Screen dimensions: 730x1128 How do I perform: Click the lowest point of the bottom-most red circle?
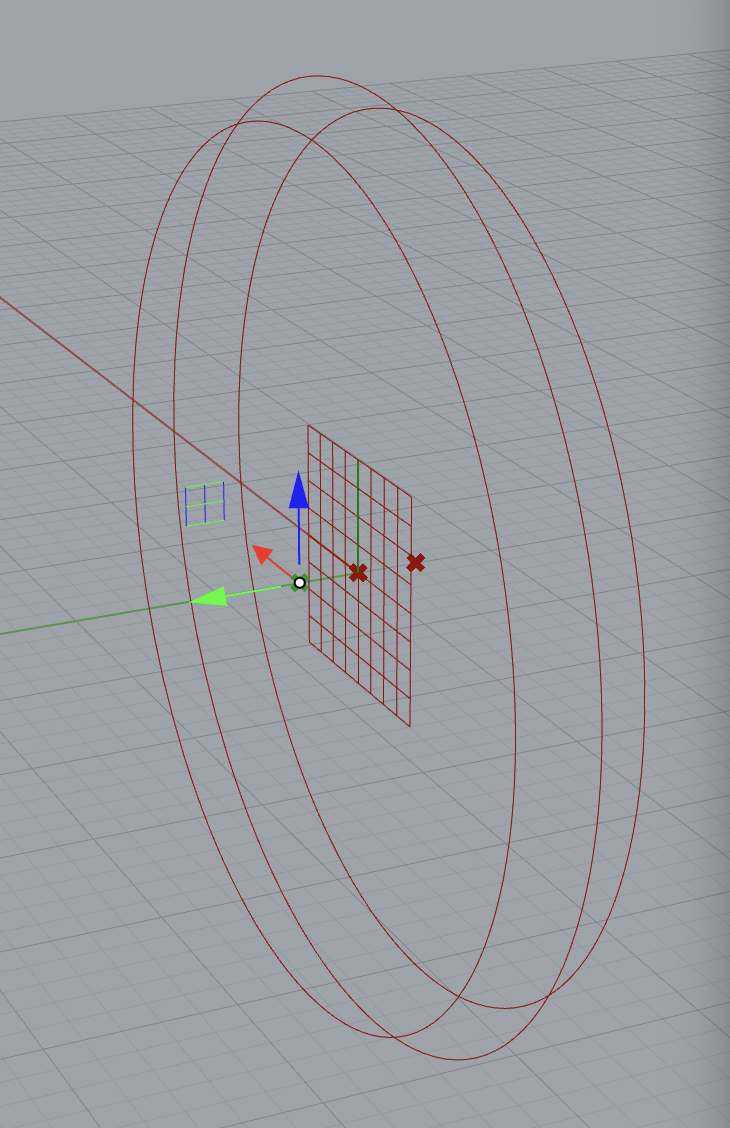[x=460, y=1059]
